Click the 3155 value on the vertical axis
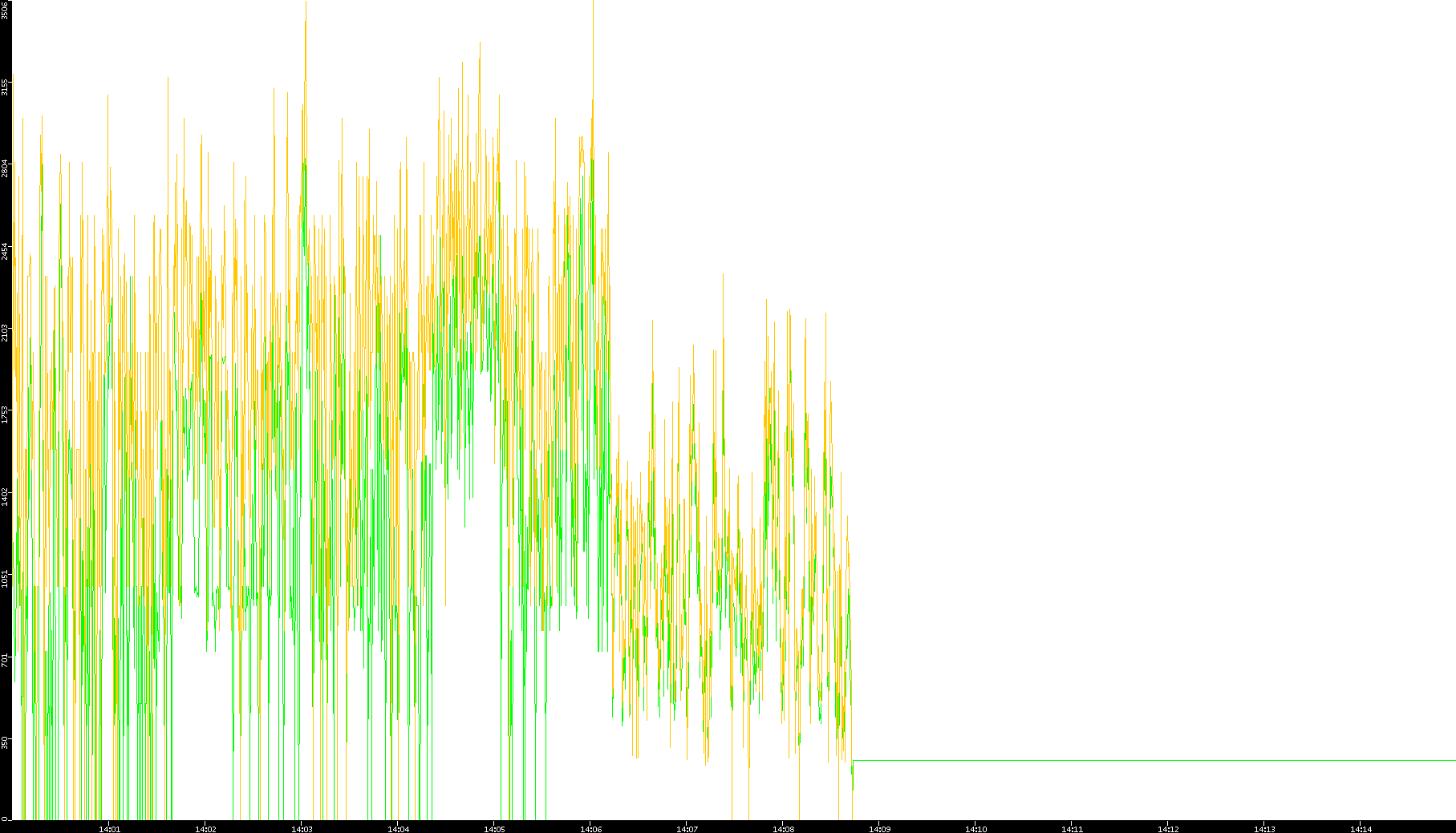 click(x=6, y=87)
